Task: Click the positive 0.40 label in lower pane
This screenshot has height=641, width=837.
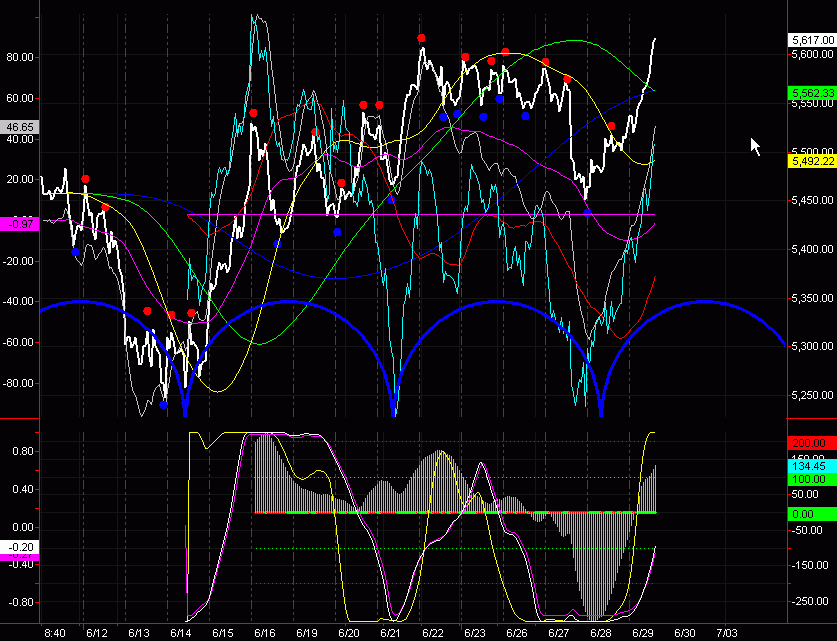Action: point(22,489)
